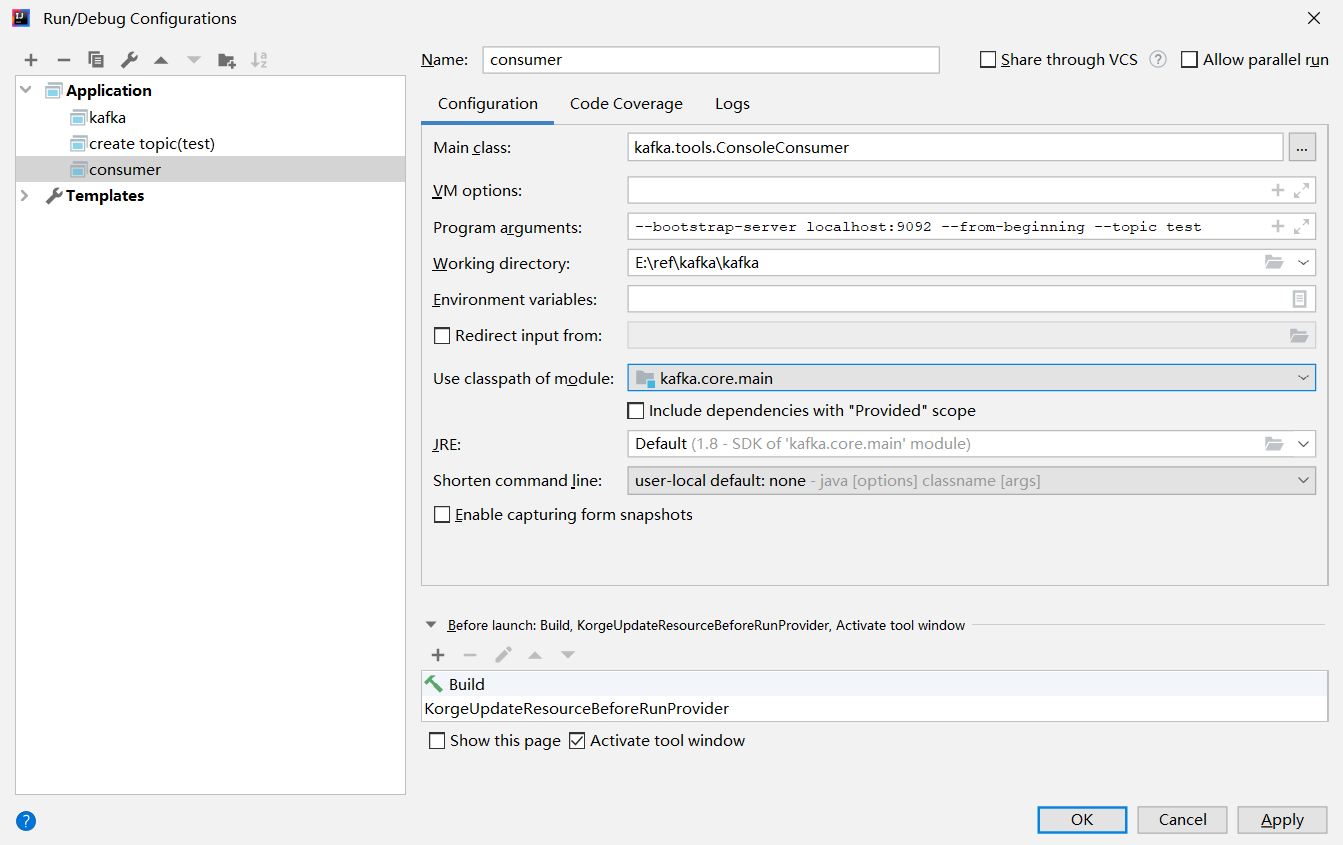
Task: Browse main class with ellipsis button
Action: click(1302, 147)
